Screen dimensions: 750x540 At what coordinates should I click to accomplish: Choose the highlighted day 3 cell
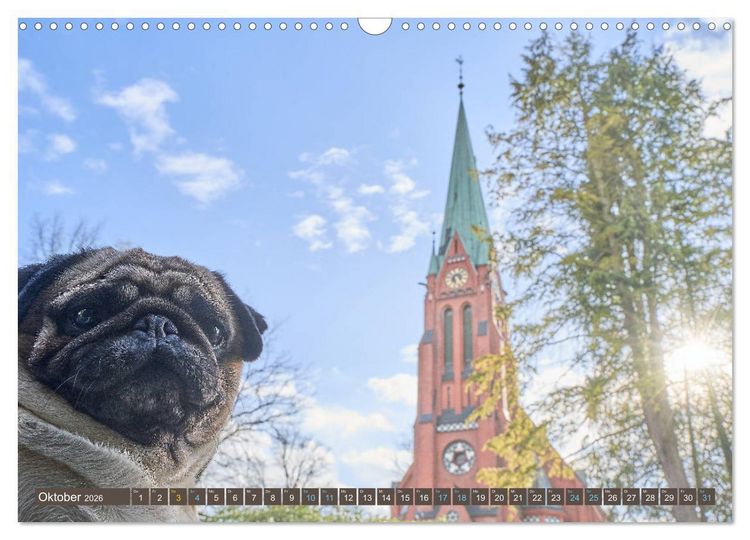point(178,497)
